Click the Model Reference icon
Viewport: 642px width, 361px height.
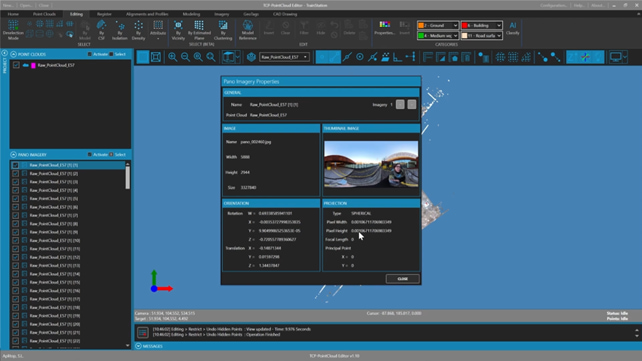(x=247, y=30)
